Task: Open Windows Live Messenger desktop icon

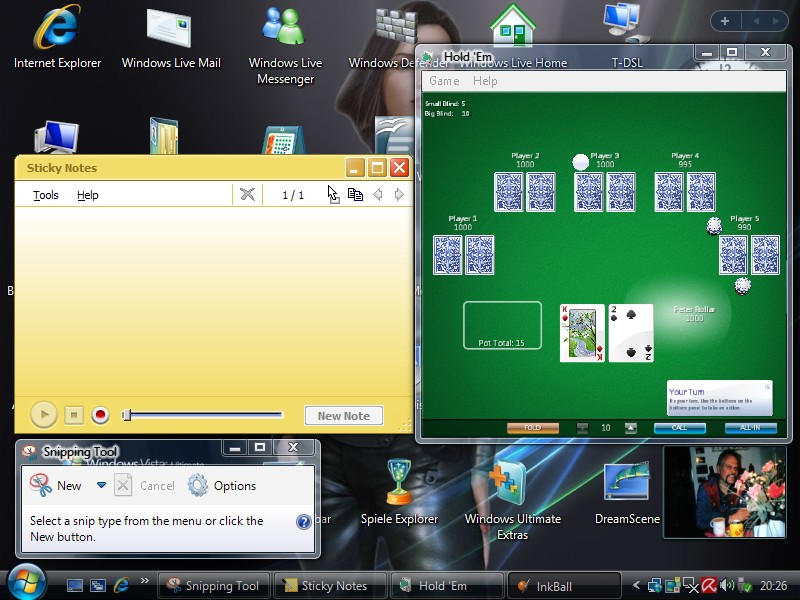Action: pos(285,45)
